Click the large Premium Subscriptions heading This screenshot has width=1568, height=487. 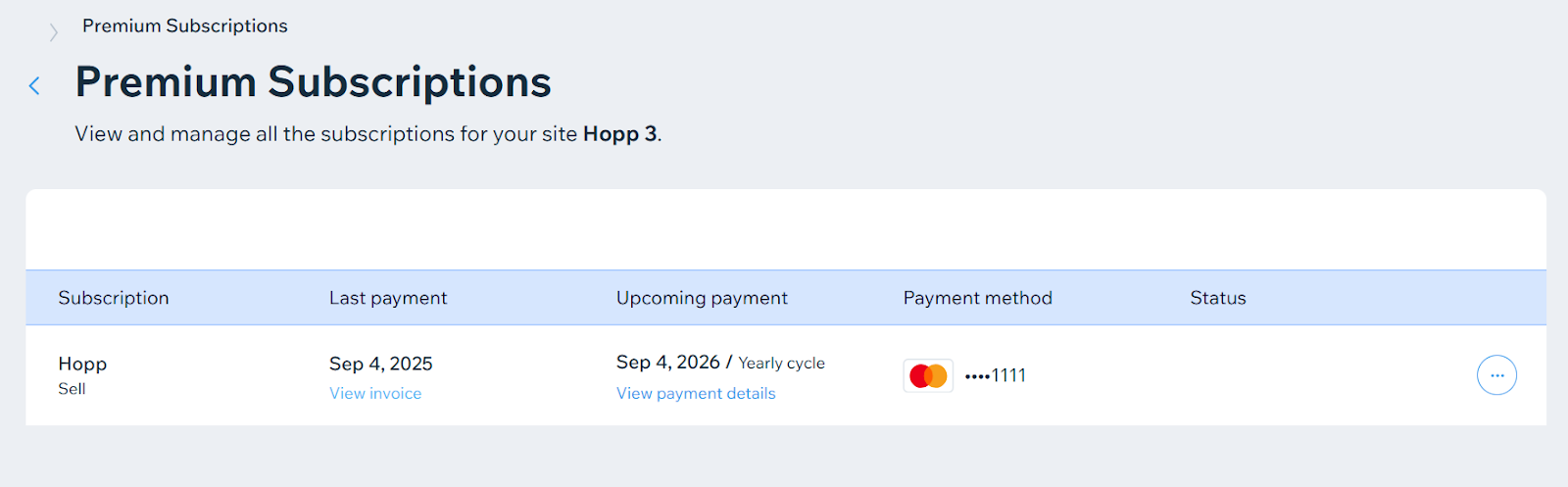click(x=314, y=82)
